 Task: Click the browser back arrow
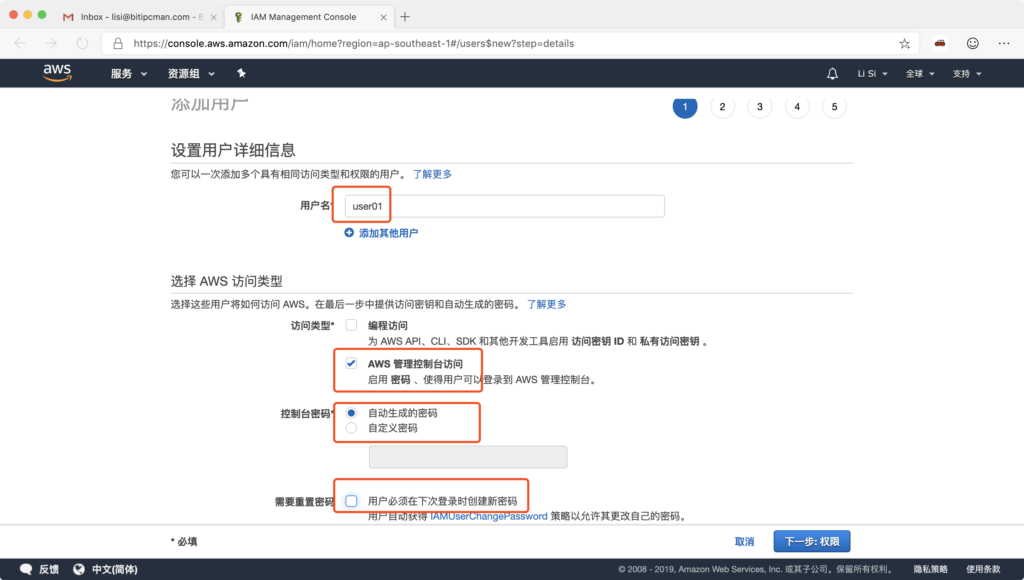point(20,43)
